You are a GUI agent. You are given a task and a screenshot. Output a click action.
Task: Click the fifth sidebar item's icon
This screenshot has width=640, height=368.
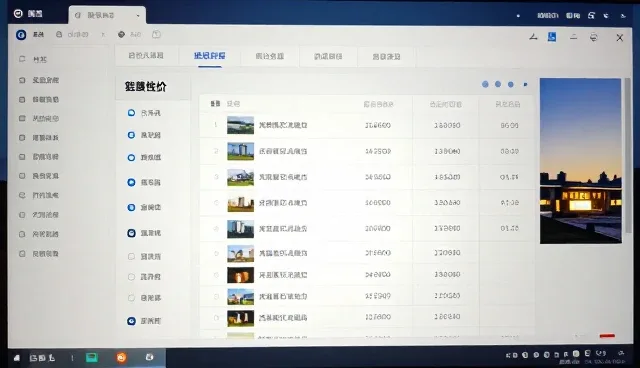click(x=22, y=138)
